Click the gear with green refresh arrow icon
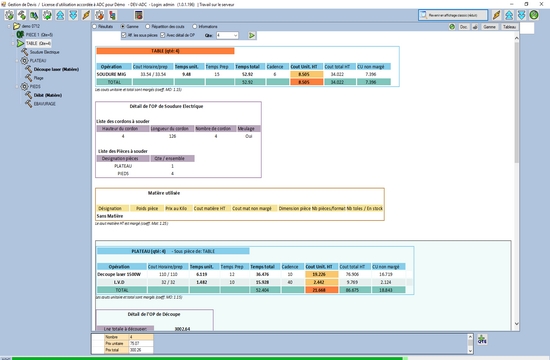The height and width of the screenshot is (360, 550). (47, 15)
